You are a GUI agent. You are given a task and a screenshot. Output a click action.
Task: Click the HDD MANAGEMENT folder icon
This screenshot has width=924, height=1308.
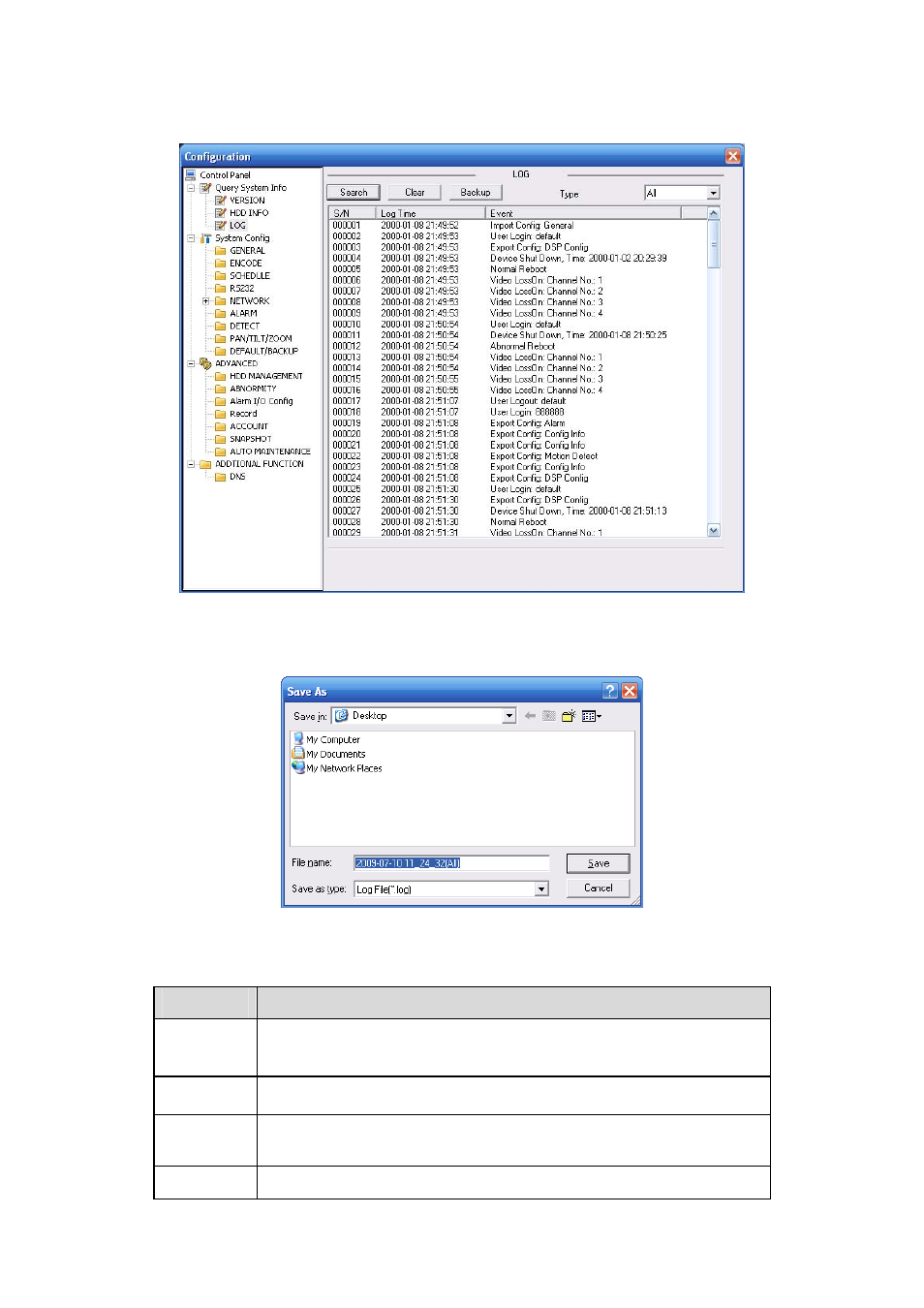(221, 377)
